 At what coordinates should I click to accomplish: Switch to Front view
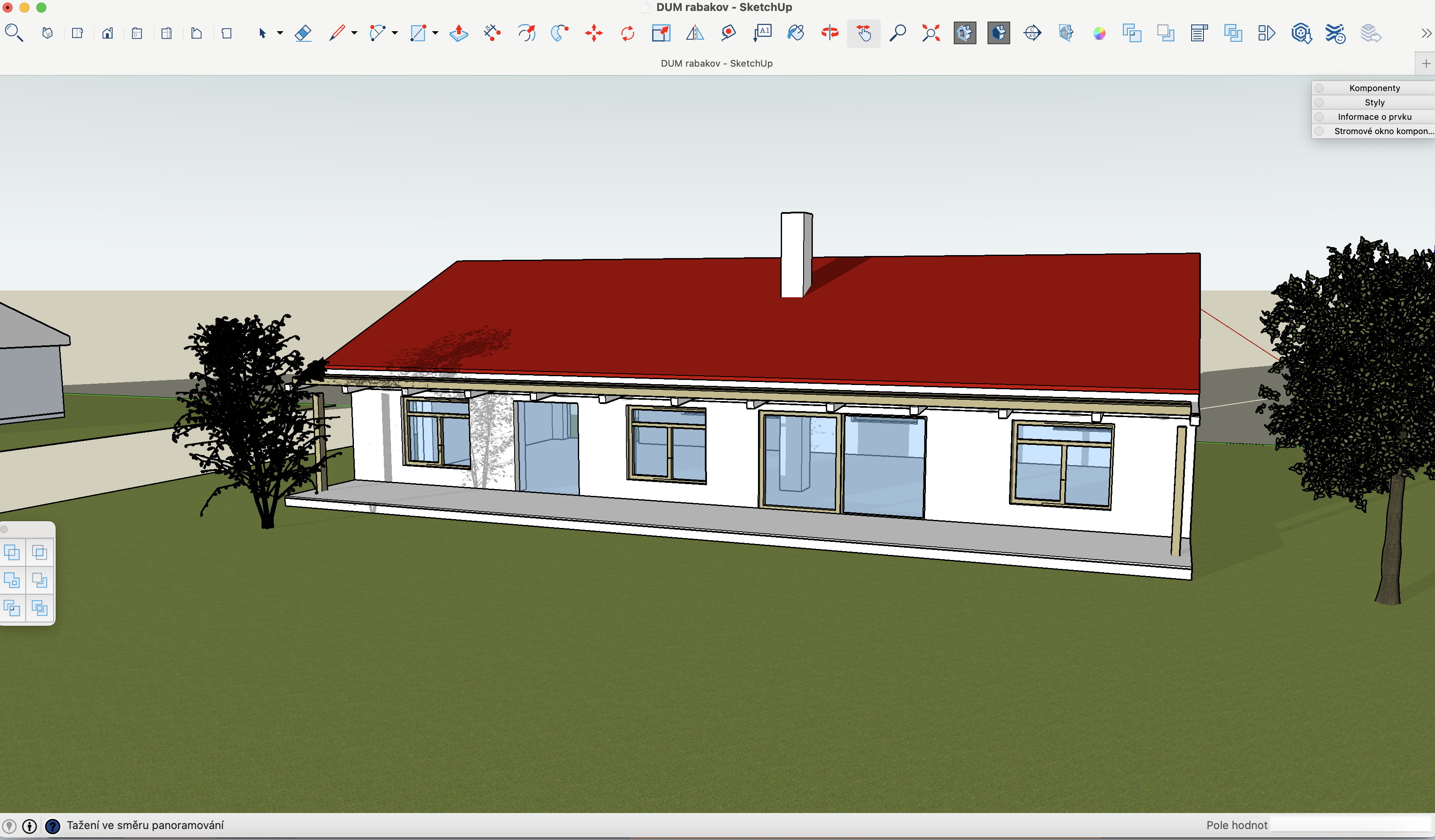point(107,34)
